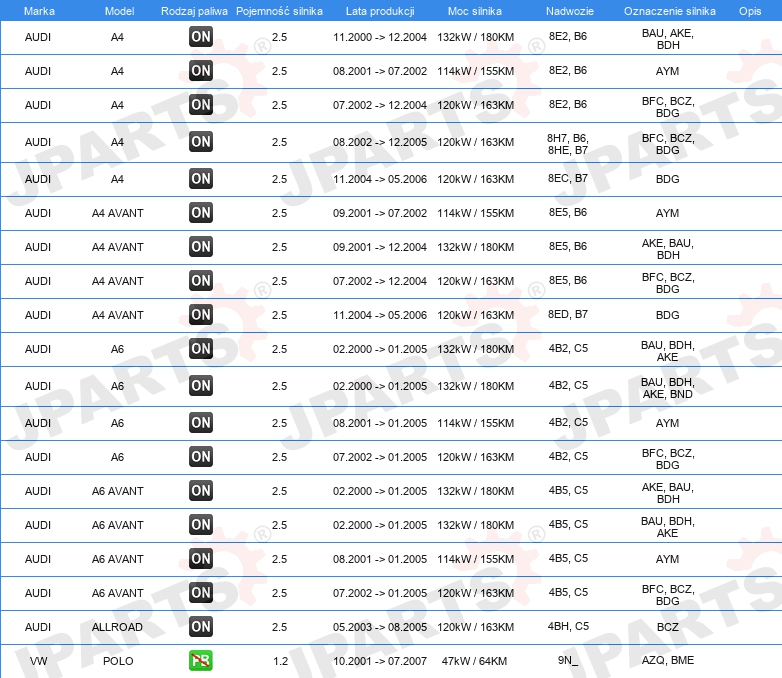The width and height of the screenshot is (782, 678).
Task: Click the ON icon in the A4 8H7, B6 row
Action: coord(201,141)
